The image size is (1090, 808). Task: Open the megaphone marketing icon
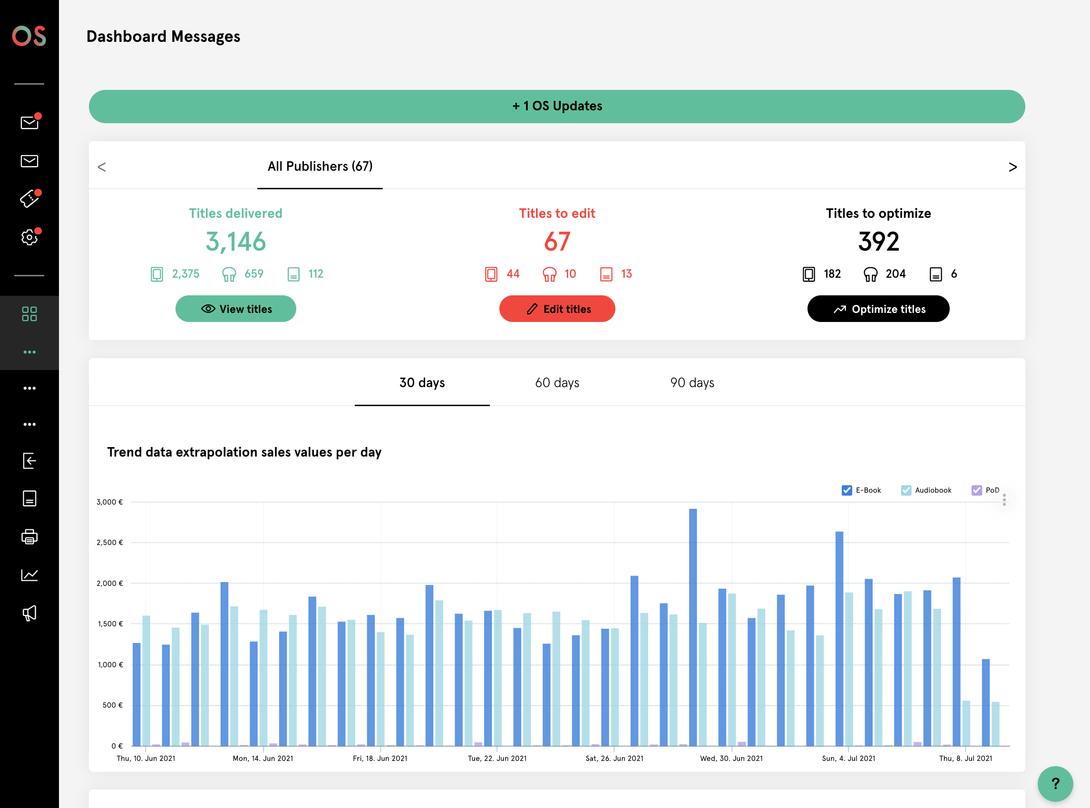pyautogui.click(x=29, y=613)
